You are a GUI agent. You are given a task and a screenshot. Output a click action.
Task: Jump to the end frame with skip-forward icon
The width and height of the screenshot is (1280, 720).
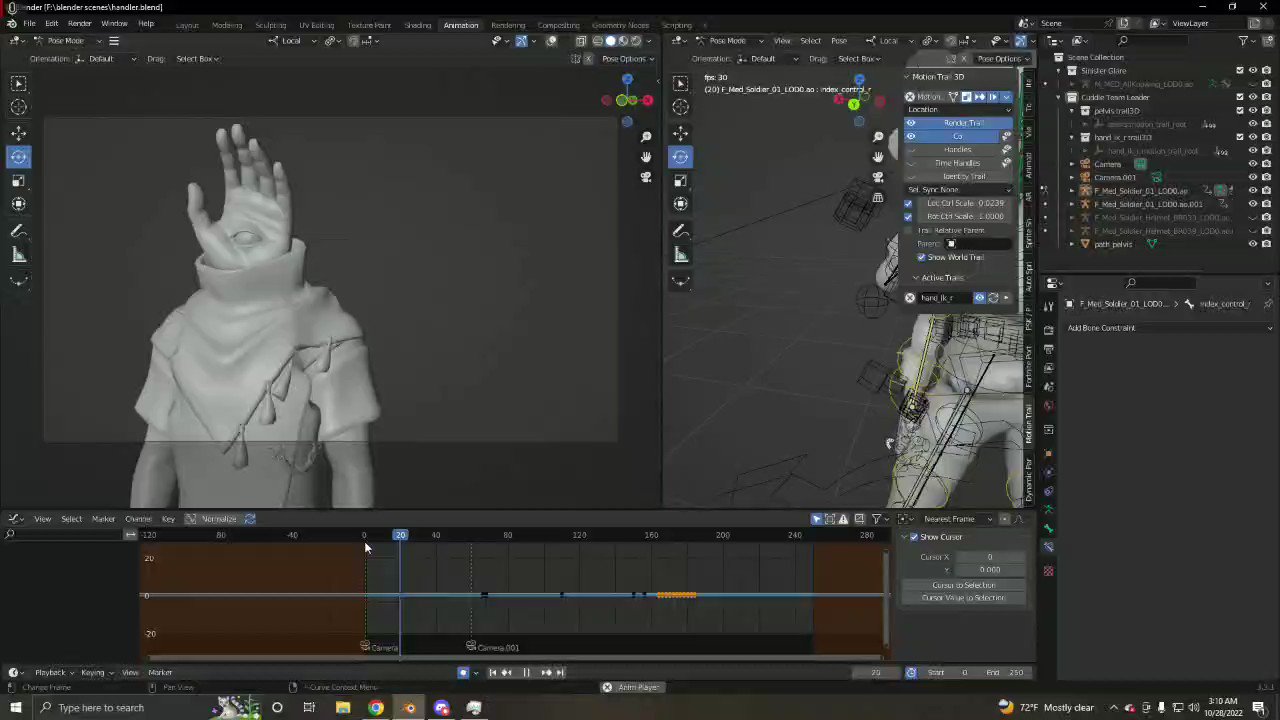pyautogui.click(x=558, y=672)
